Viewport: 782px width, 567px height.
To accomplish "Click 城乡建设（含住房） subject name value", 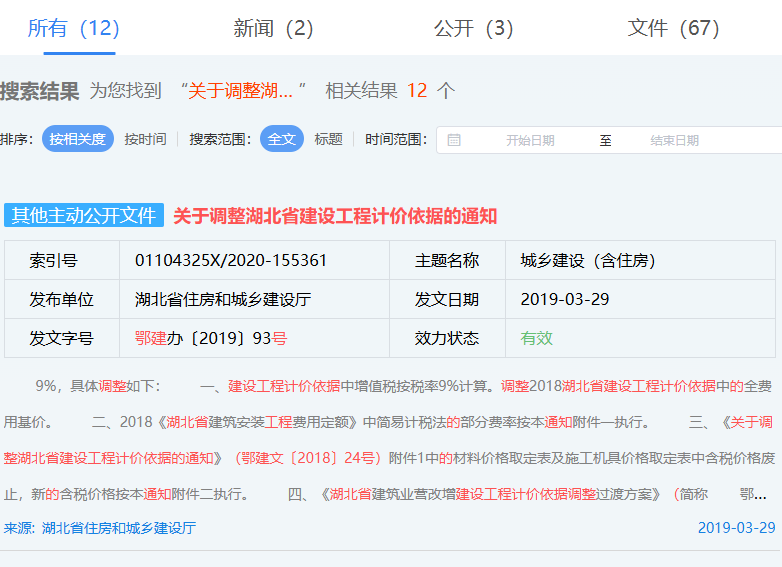I will pyautogui.click(x=588, y=261).
